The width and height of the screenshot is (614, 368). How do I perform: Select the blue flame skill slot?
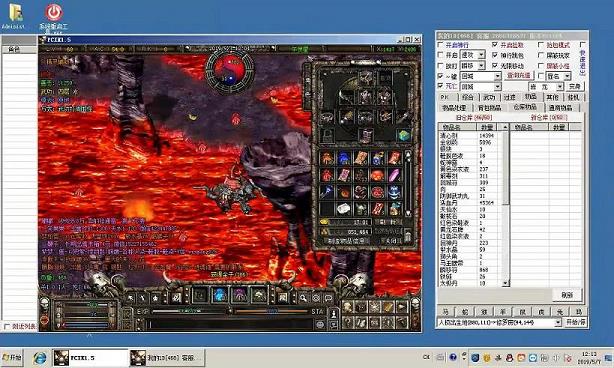click(x=219, y=296)
